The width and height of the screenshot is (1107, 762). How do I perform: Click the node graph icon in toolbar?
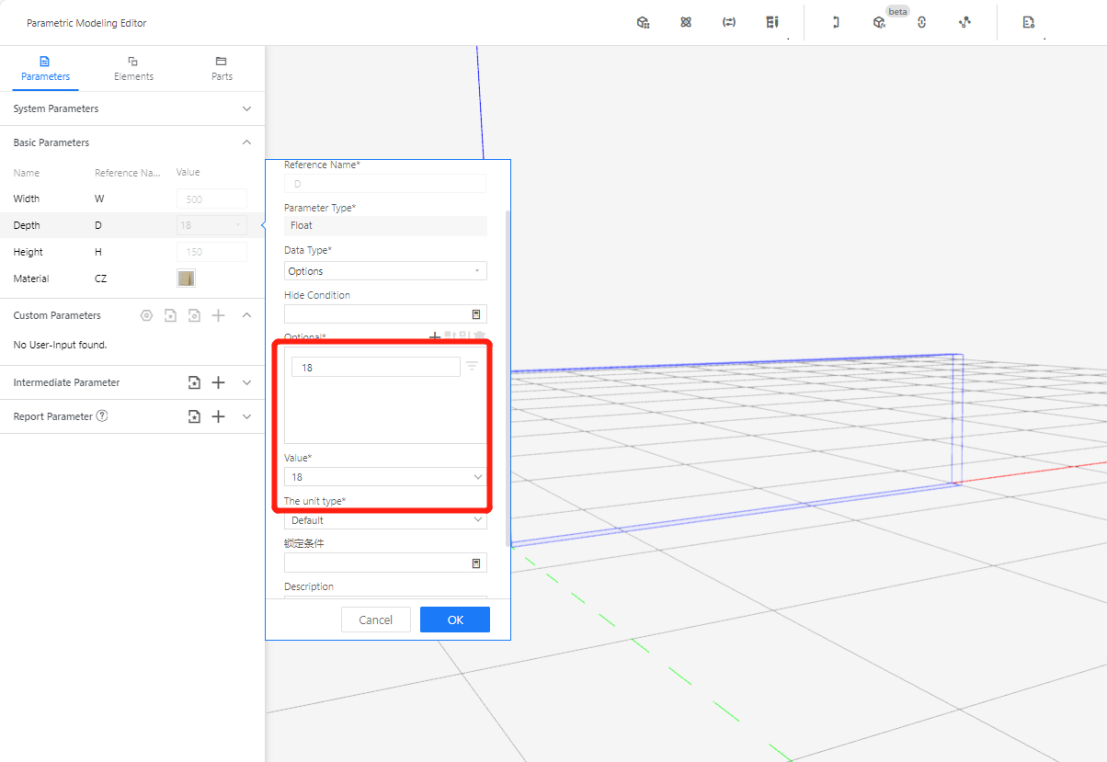pos(964,22)
